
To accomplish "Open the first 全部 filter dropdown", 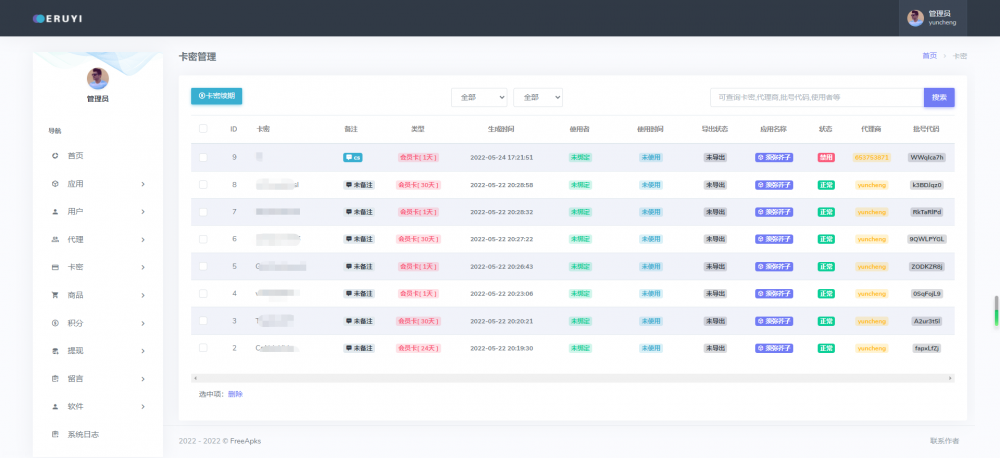I will (479, 97).
